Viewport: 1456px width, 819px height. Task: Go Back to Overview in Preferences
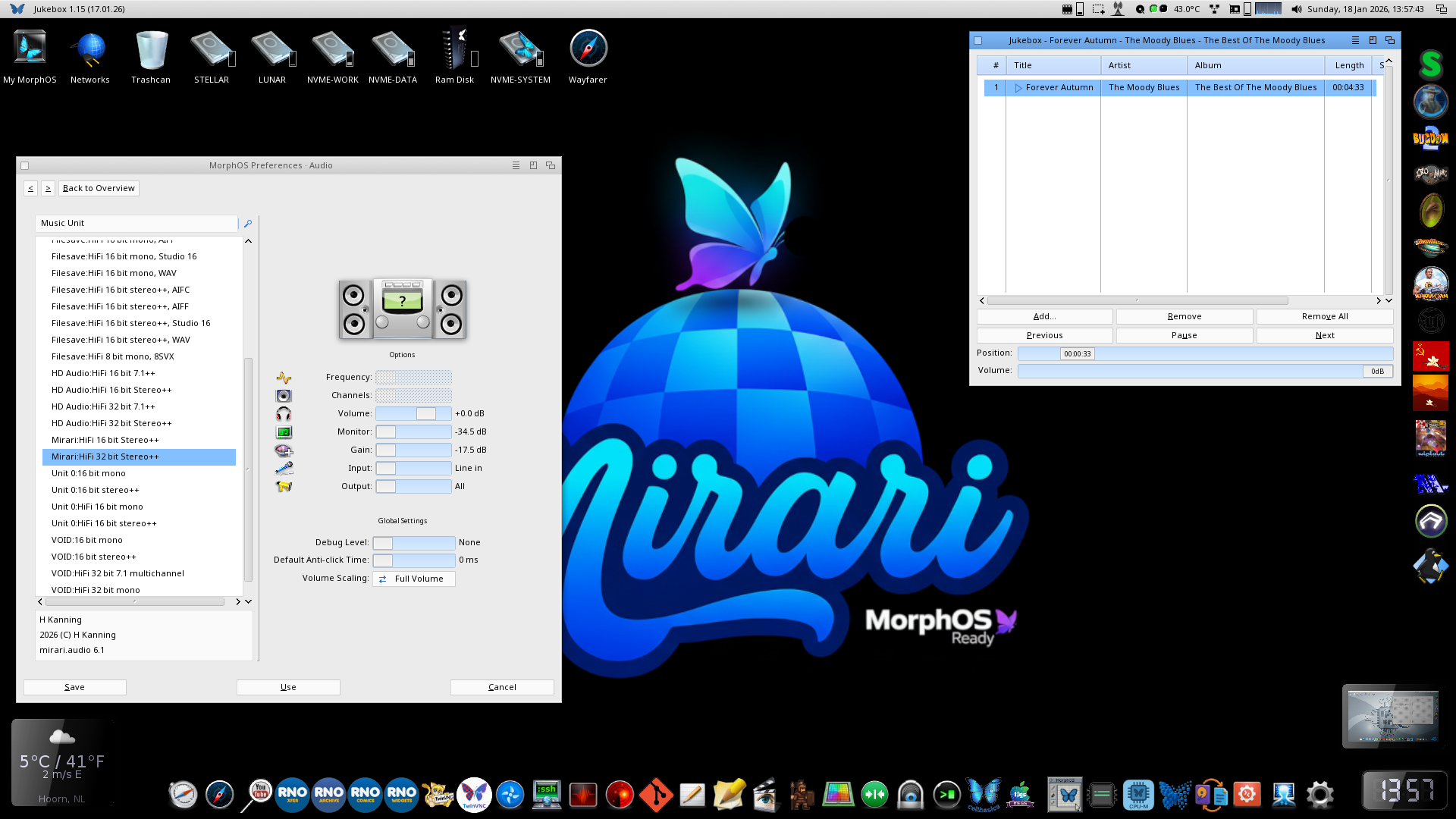(99, 188)
